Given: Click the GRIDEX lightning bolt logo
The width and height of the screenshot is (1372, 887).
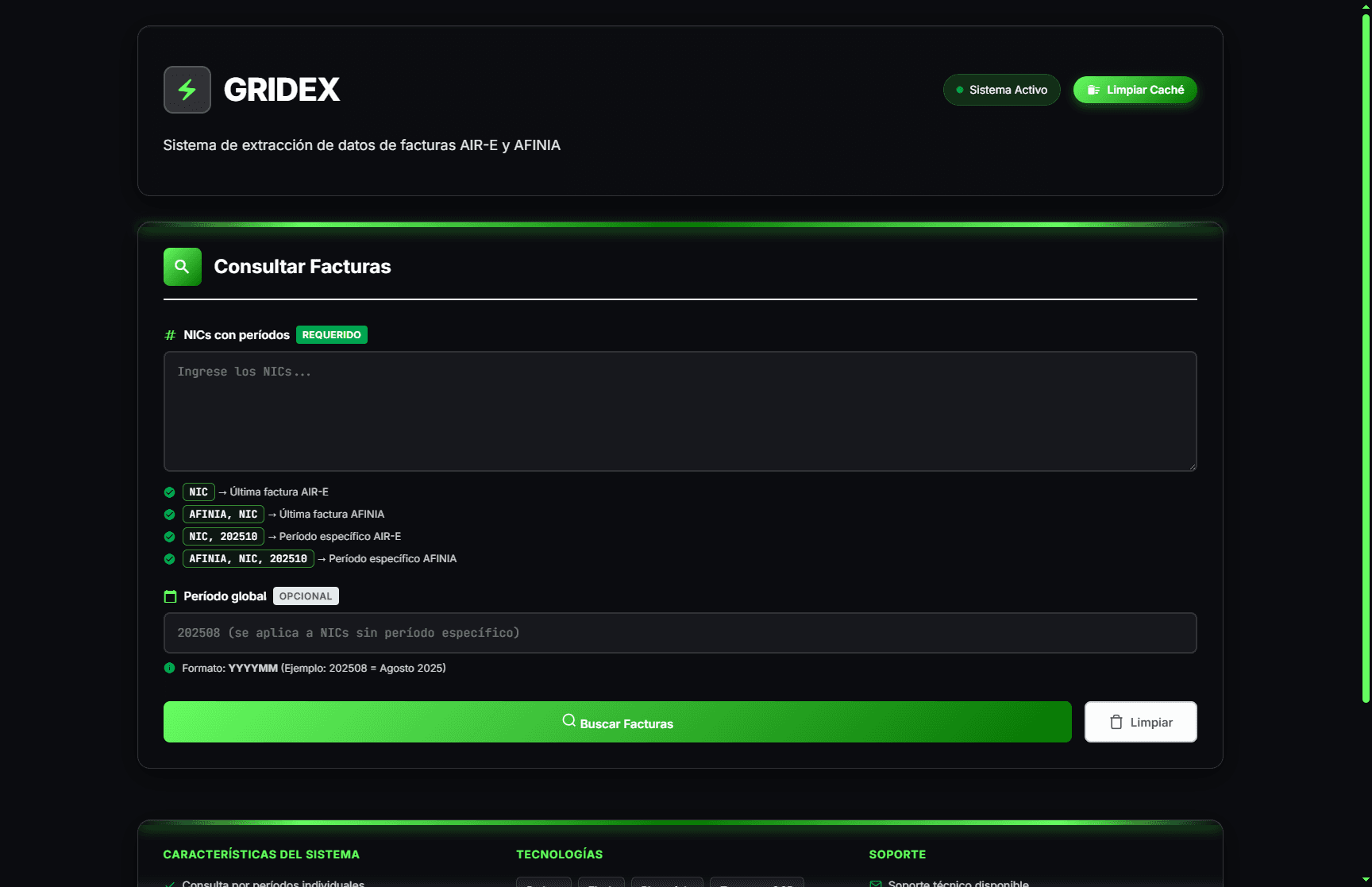Looking at the screenshot, I should pyautogui.click(x=187, y=90).
